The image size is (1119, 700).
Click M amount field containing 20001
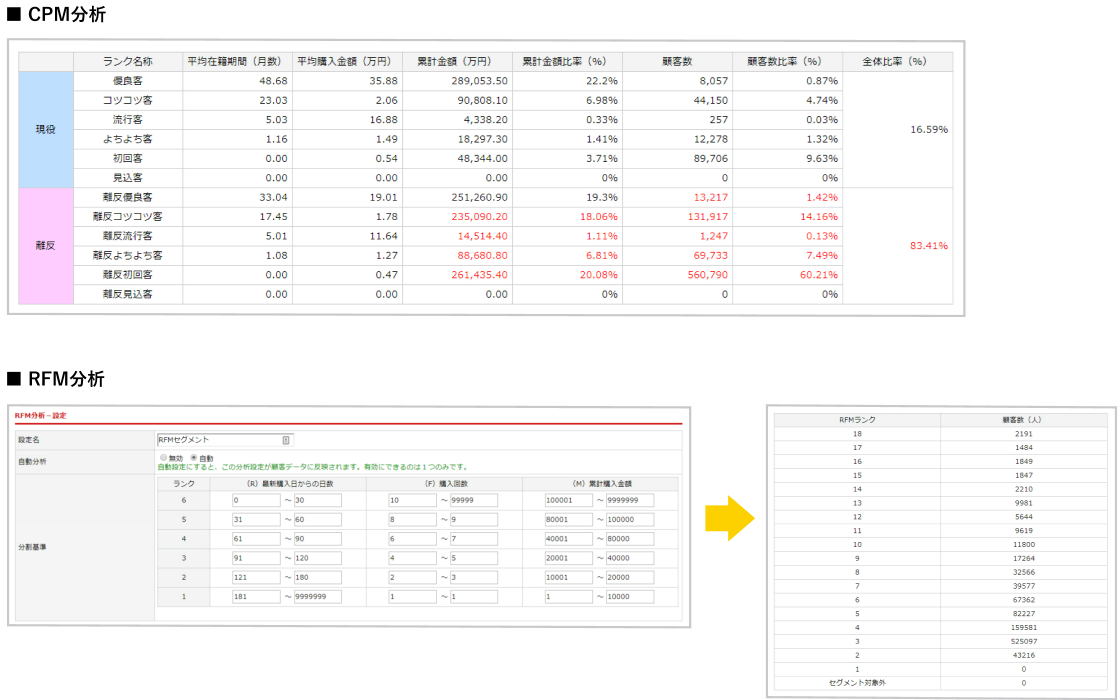click(569, 558)
